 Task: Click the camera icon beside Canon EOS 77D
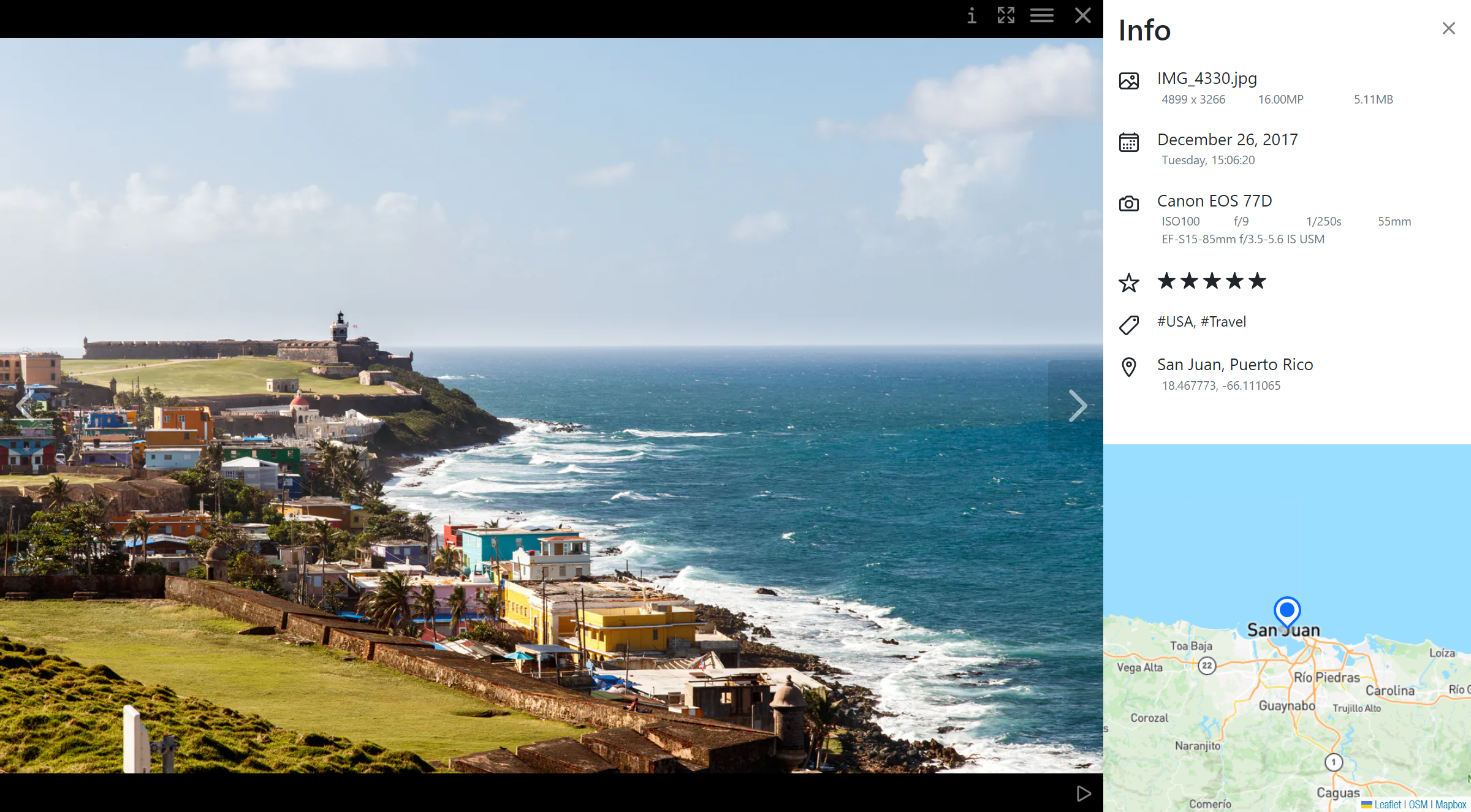click(x=1128, y=203)
